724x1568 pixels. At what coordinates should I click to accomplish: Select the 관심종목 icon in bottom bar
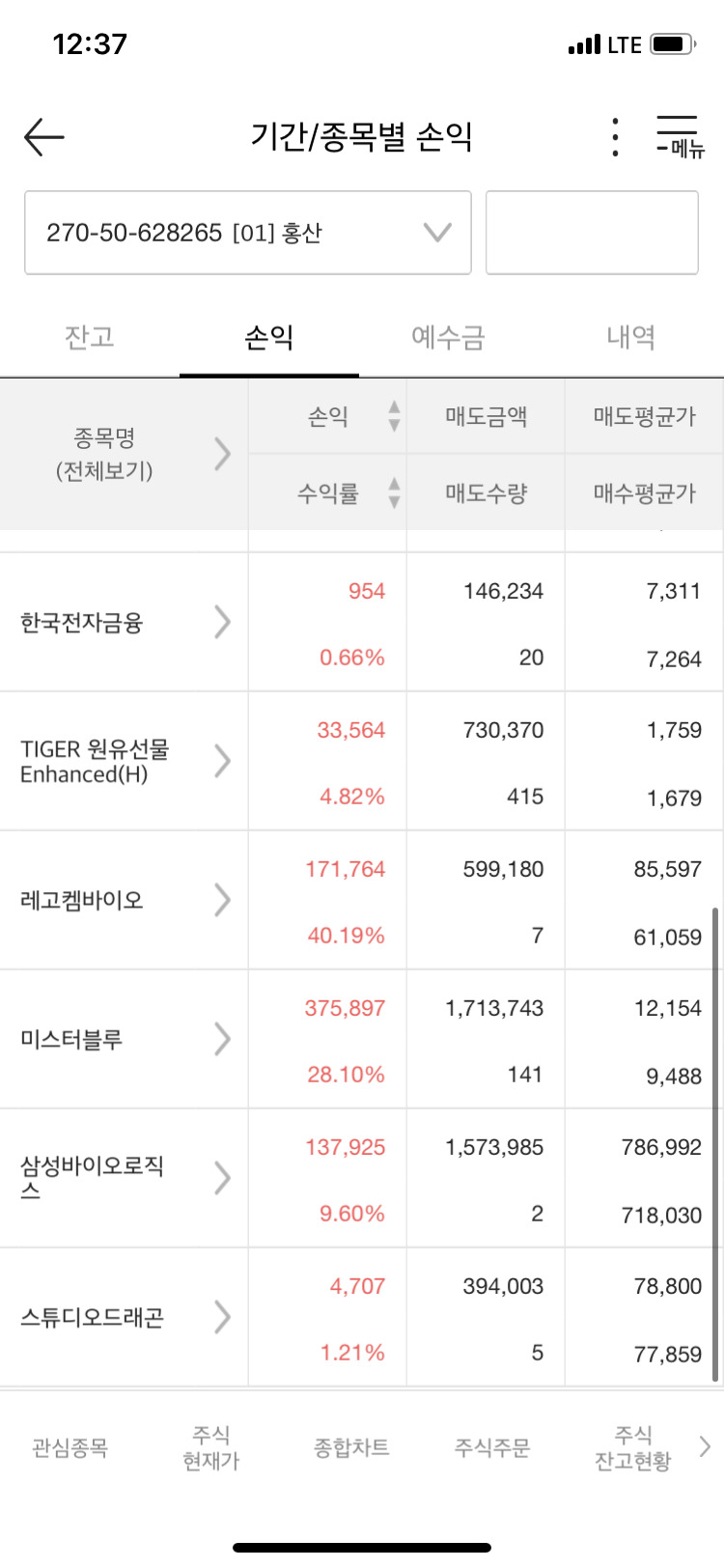tap(67, 1445)
